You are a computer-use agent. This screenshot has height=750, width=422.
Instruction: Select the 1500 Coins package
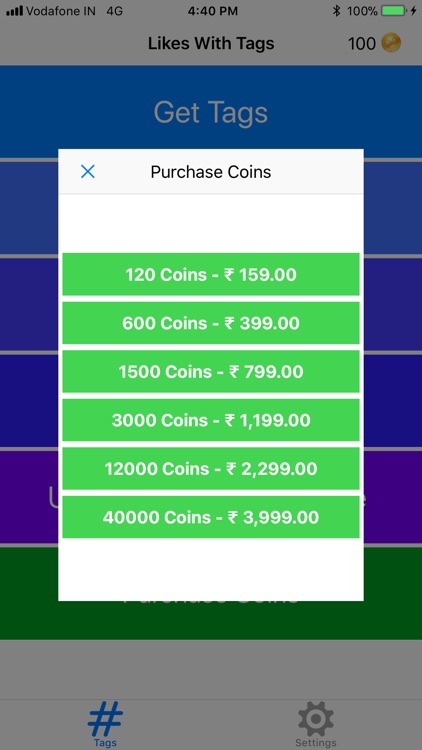coord(211,372)
